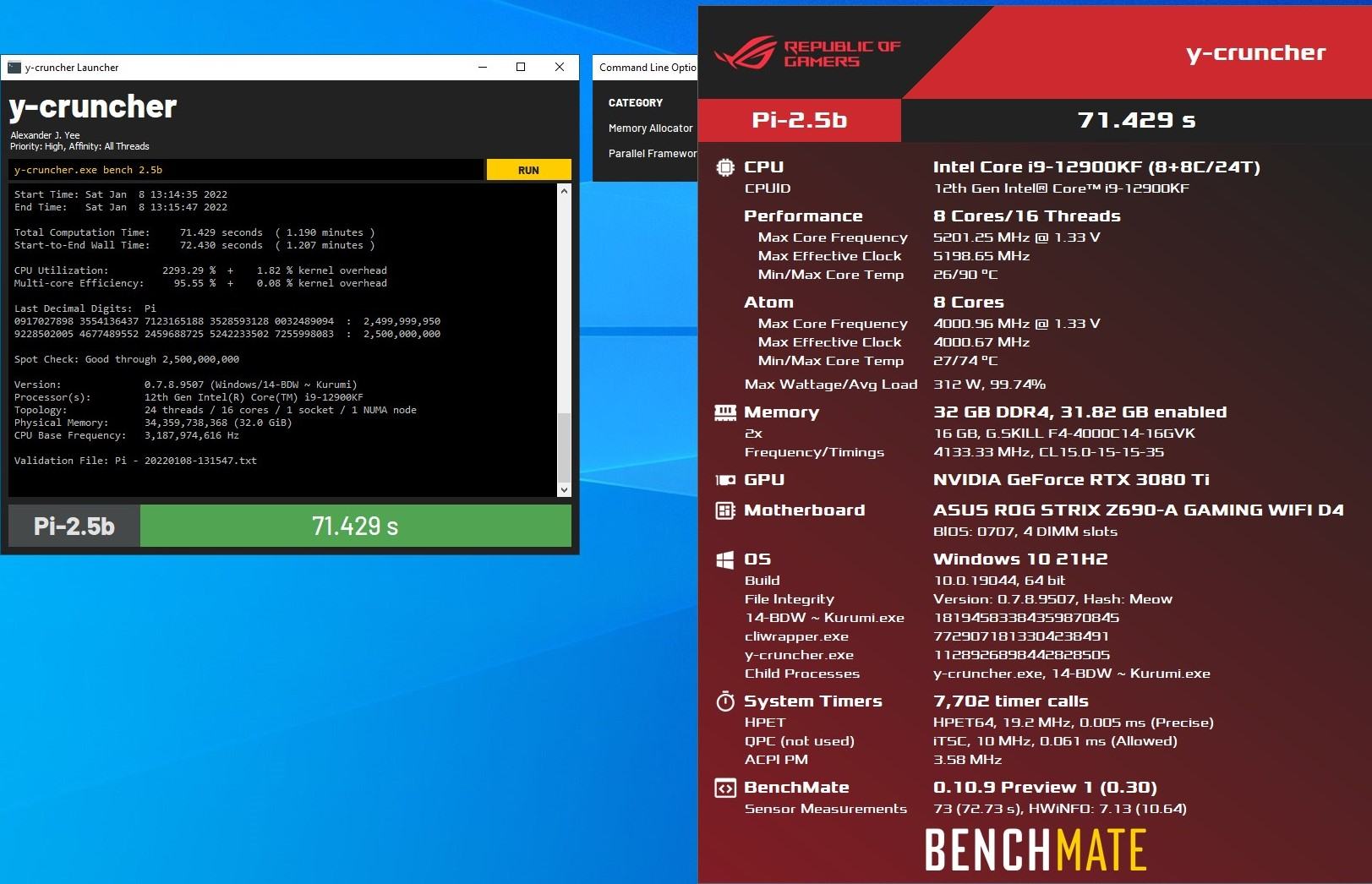Image resolution: width=1372 pixels, height=884 pixels.
Task: Click the 26/90 °C core temp value
Action: 965,275
